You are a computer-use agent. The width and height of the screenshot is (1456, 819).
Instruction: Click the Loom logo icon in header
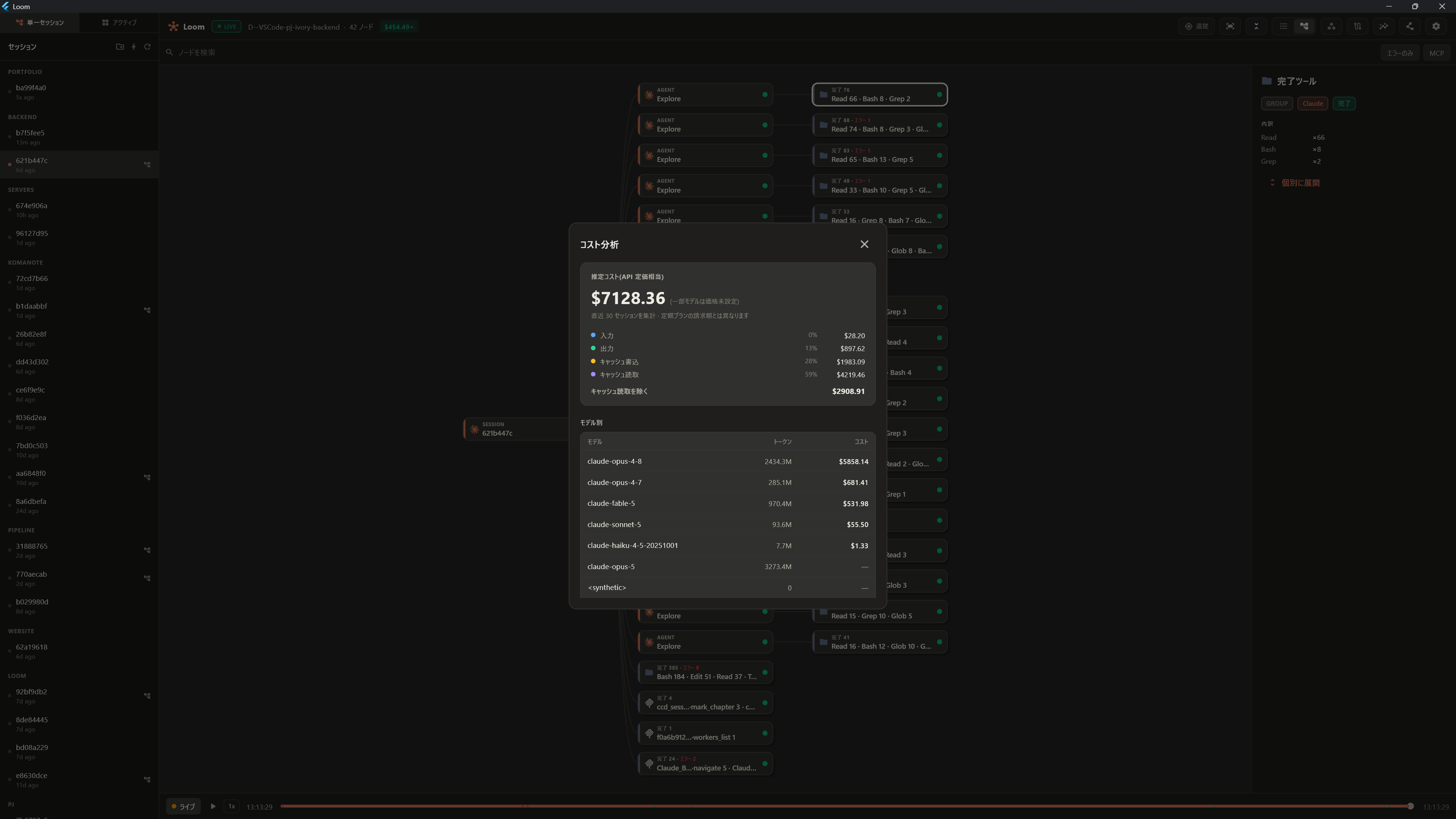174,27
